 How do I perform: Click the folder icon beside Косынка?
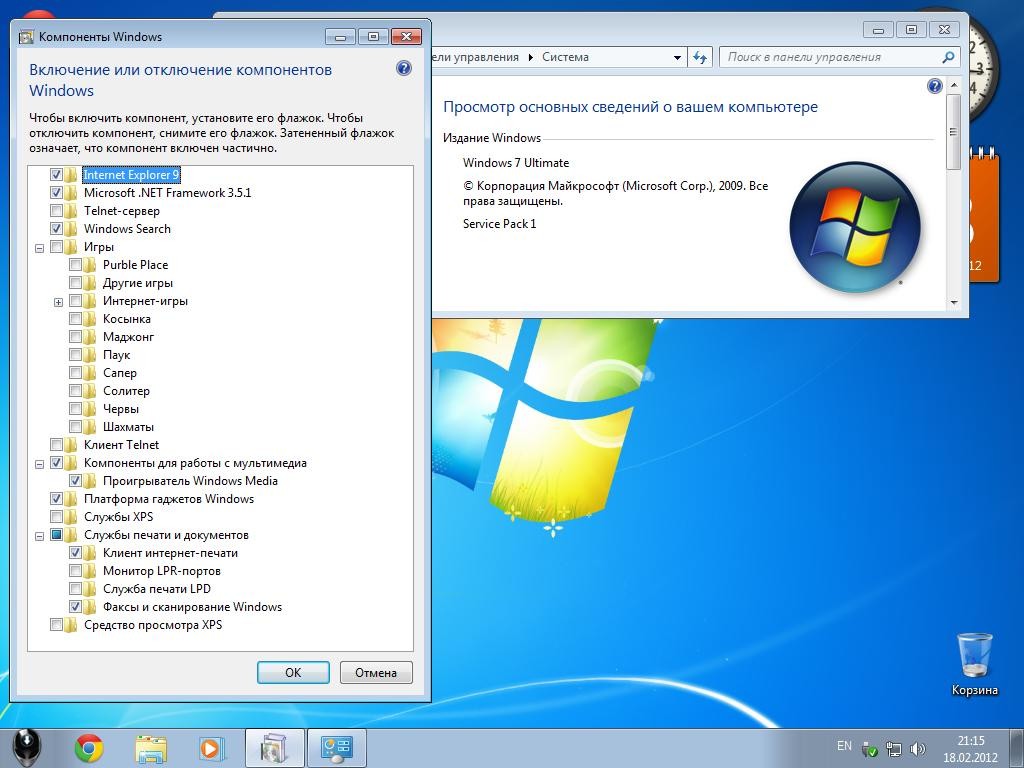point(90,319)
